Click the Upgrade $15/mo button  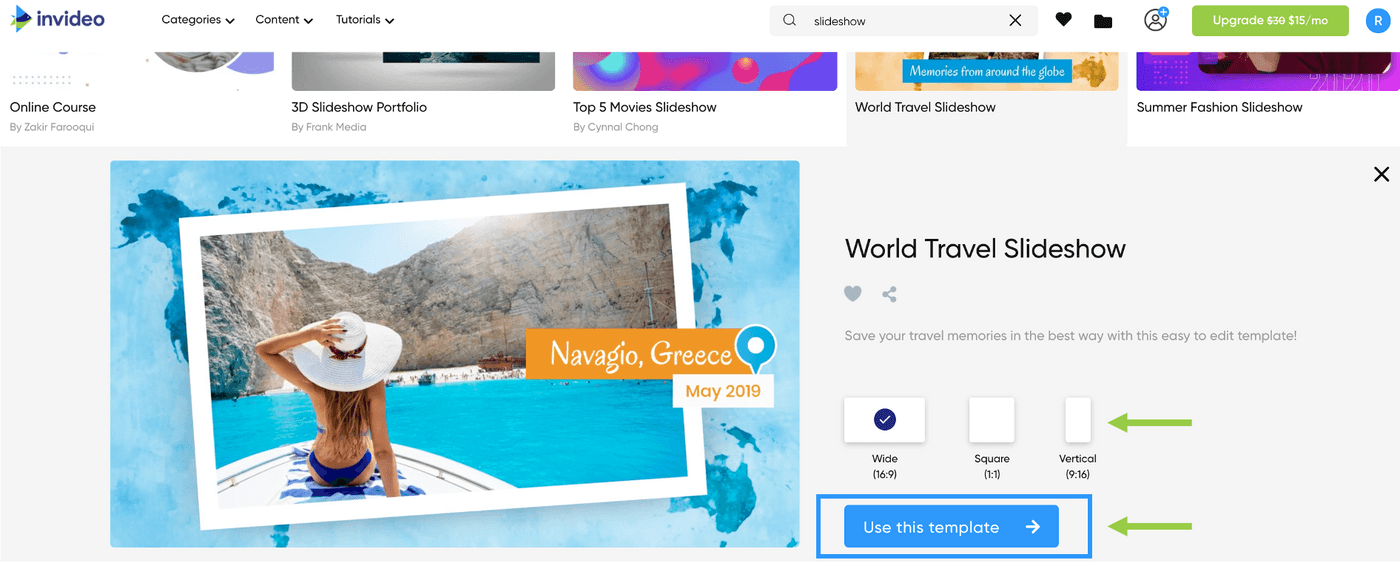(1270, 20)
